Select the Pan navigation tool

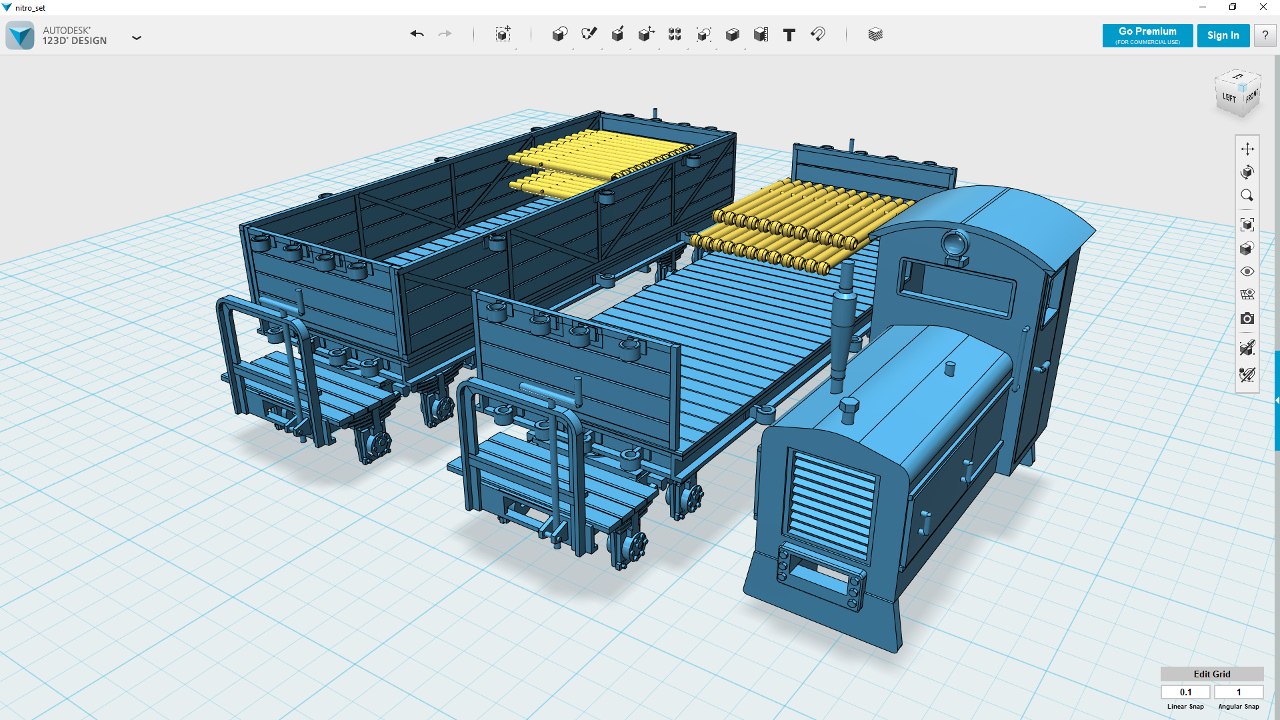1247,149
